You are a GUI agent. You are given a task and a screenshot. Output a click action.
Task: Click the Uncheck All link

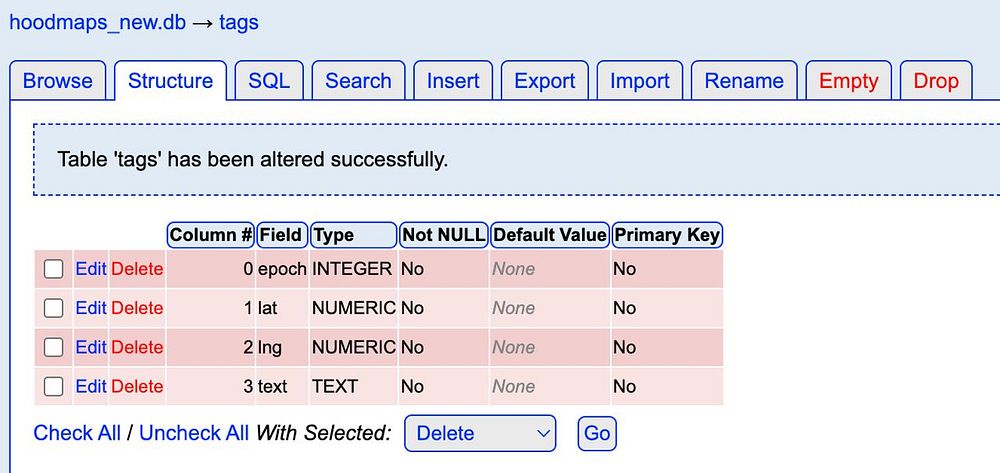click(194, 433)
